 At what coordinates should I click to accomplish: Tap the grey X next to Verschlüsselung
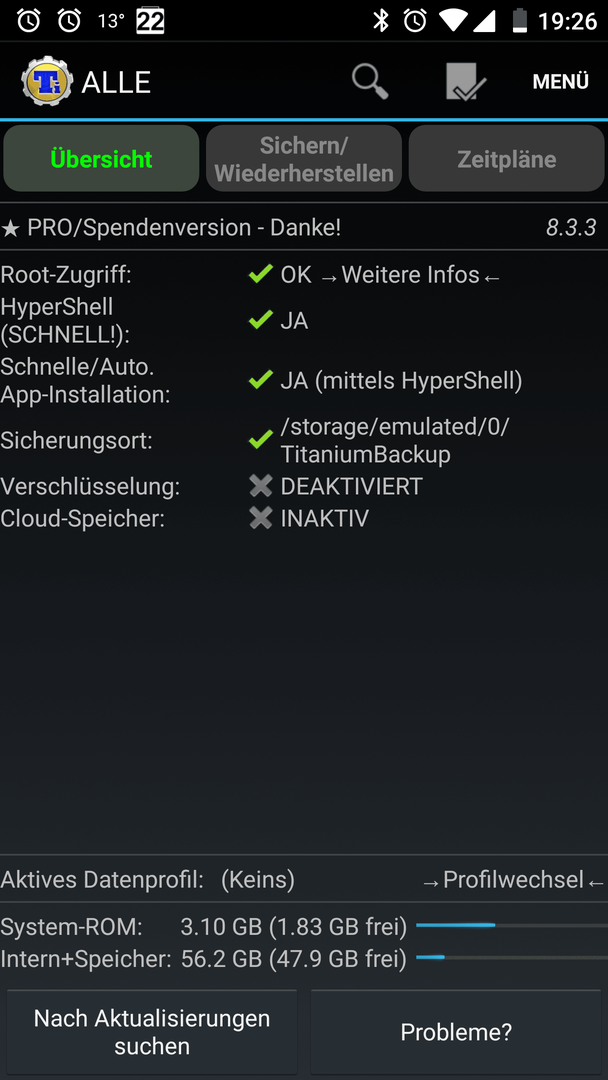[260, 486]
